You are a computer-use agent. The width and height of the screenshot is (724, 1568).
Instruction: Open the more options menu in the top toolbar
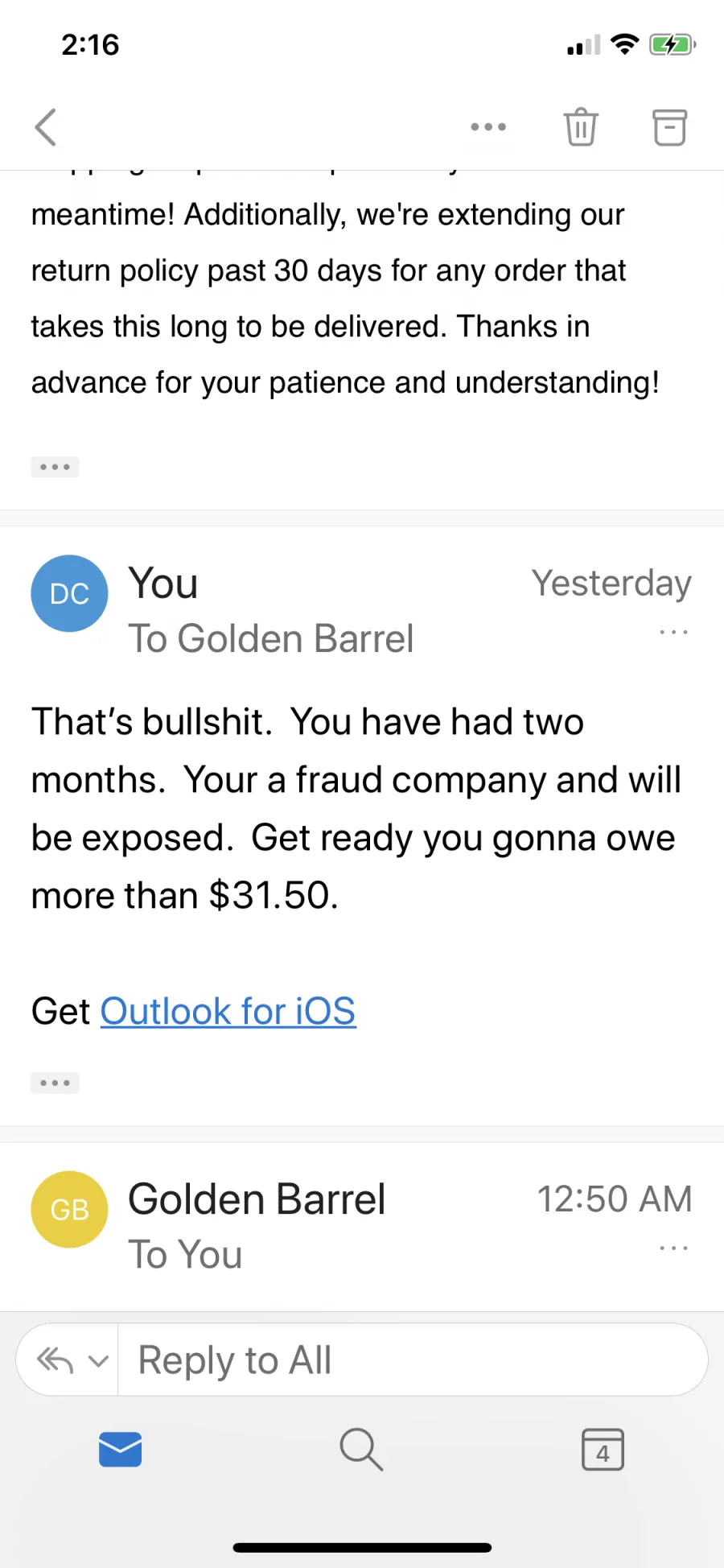pos(488,127)
